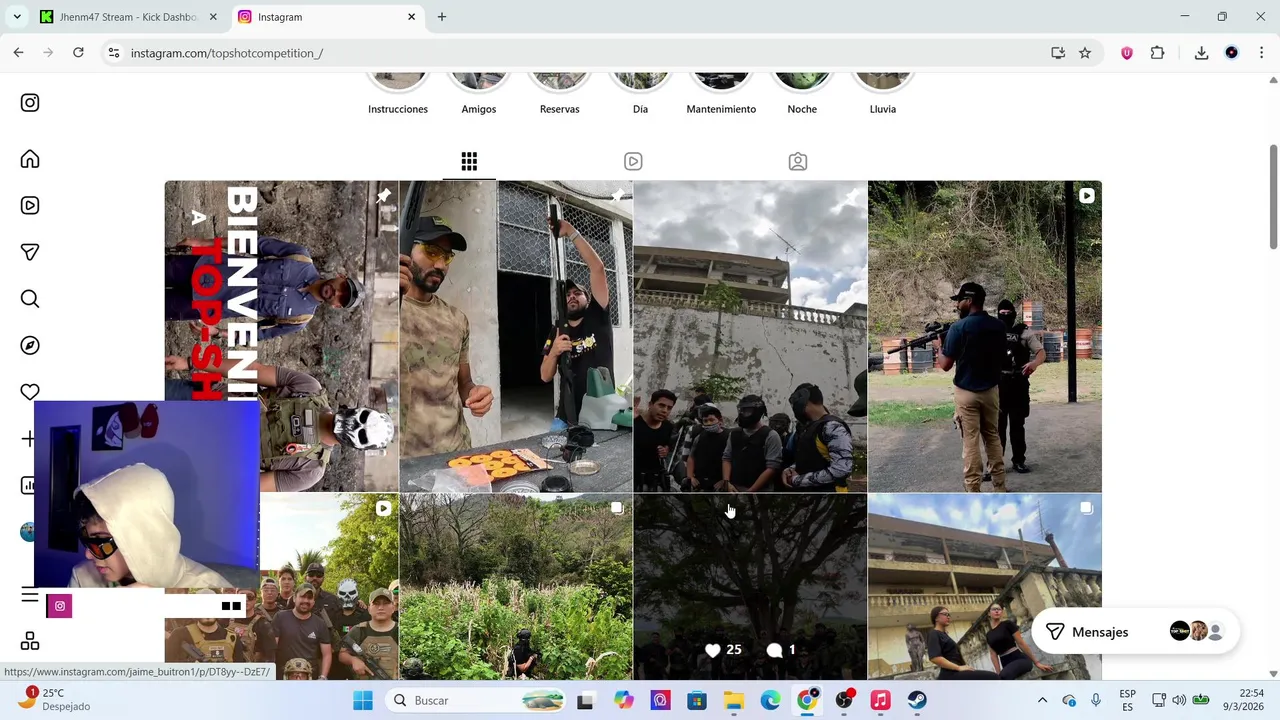Open the volume control in the tray
Image resolution: width=1280 pixels, height=720 pixels.
coord(1179,700)
